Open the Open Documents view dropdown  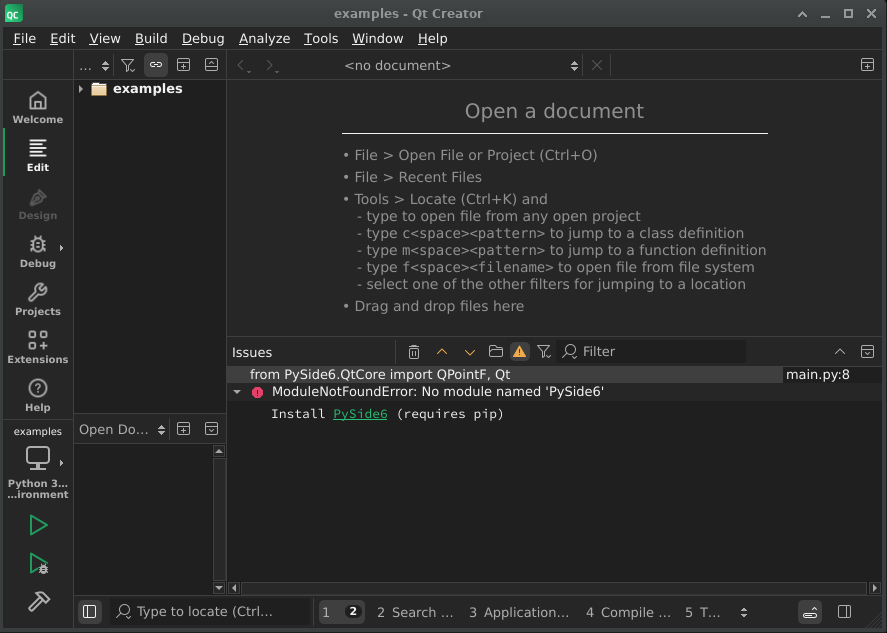coord(122,429)
